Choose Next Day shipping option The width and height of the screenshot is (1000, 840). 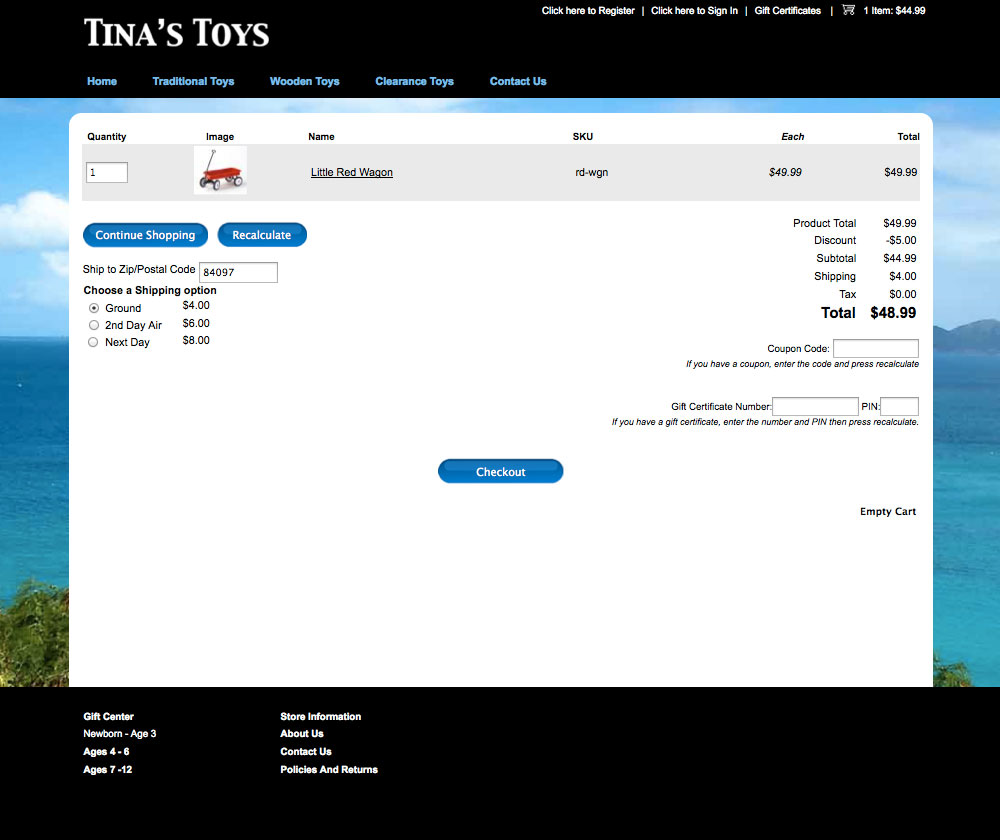click(x=94, y=342)
